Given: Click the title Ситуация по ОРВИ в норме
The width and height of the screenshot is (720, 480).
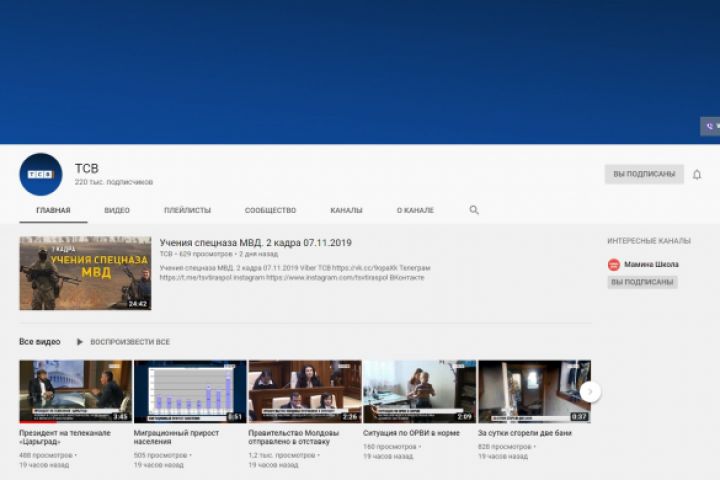Looking at the screenshot, I should [x=411, y=433].
